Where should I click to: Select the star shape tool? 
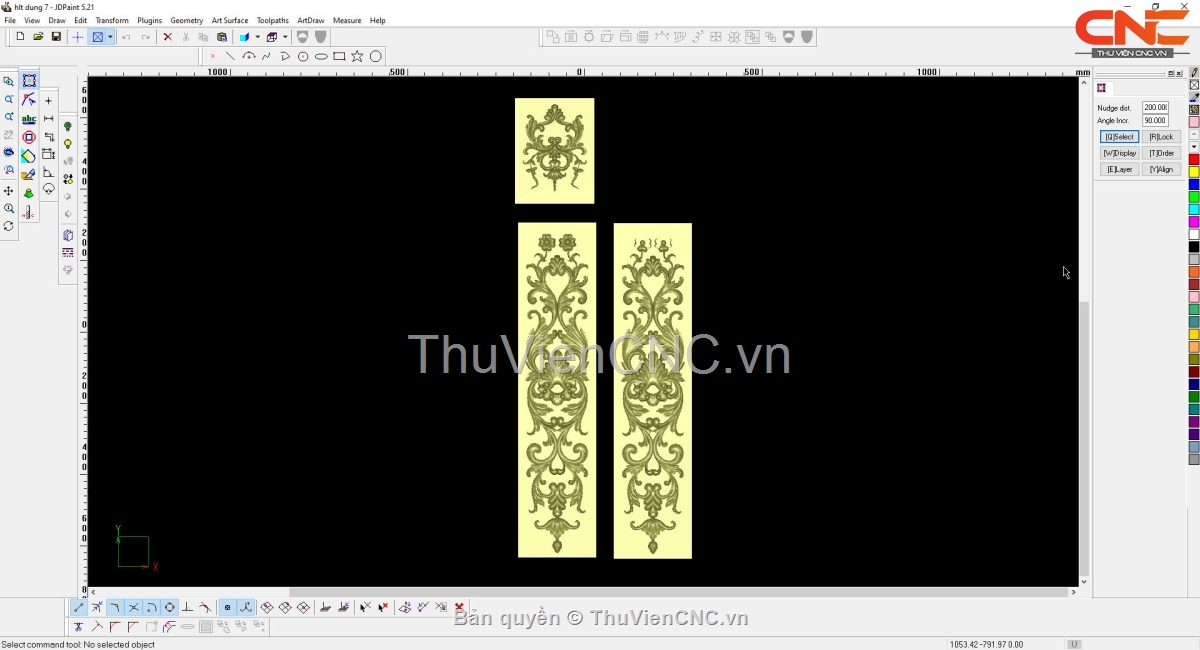tap(357, 56)
